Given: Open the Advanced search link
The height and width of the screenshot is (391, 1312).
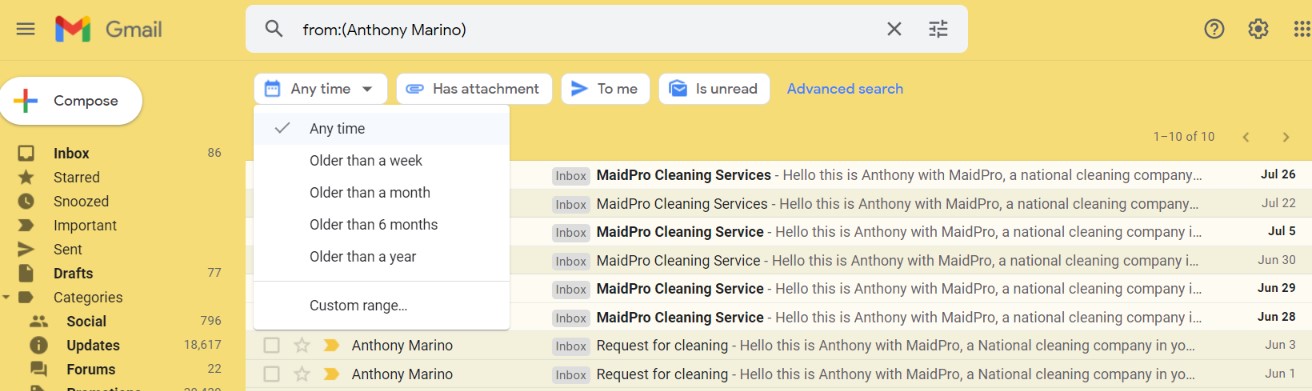Looking at the screenshot, I should (x=845, y=88).
